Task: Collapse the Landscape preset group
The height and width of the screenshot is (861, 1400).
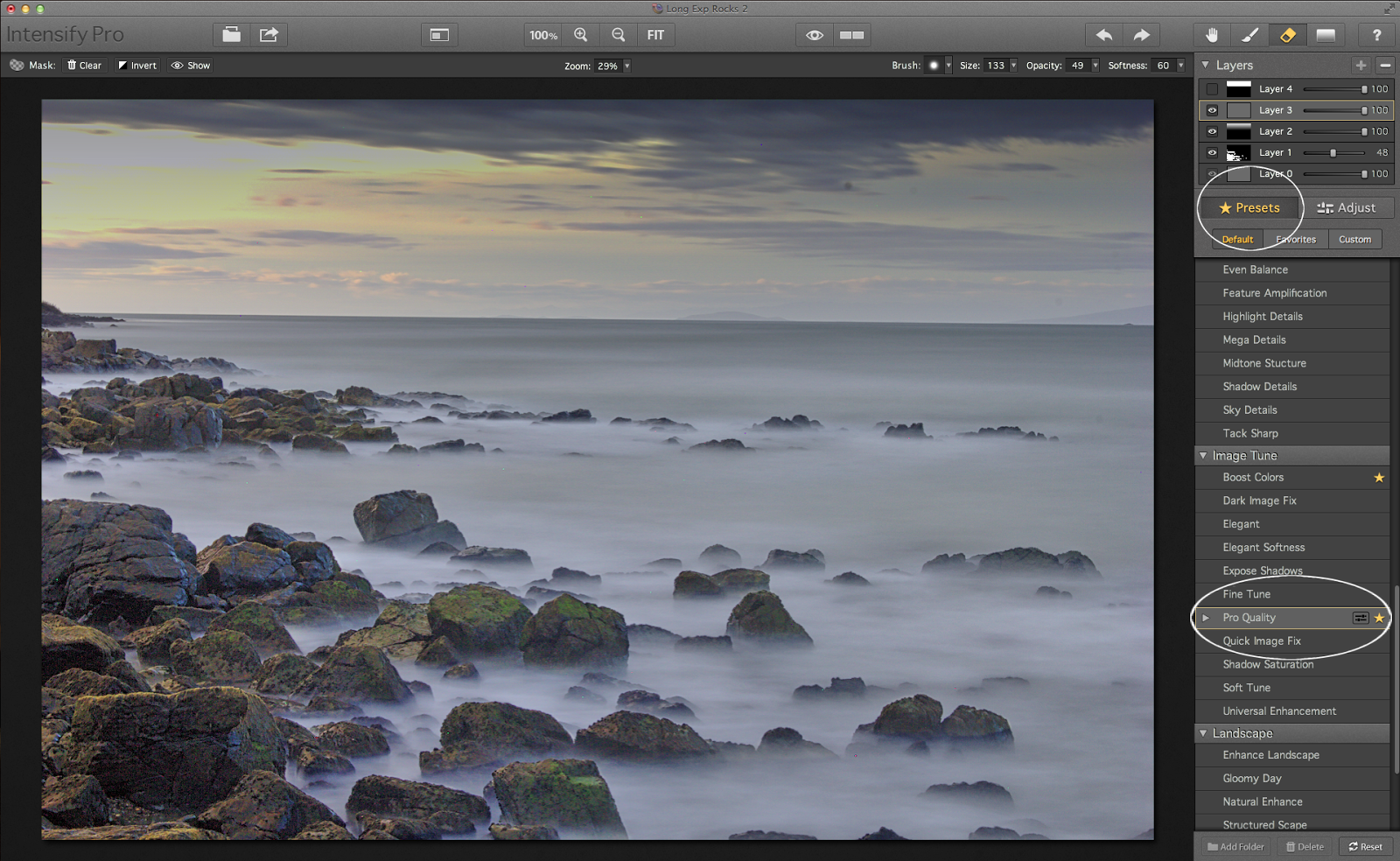Action: (x=1203, y=733)
